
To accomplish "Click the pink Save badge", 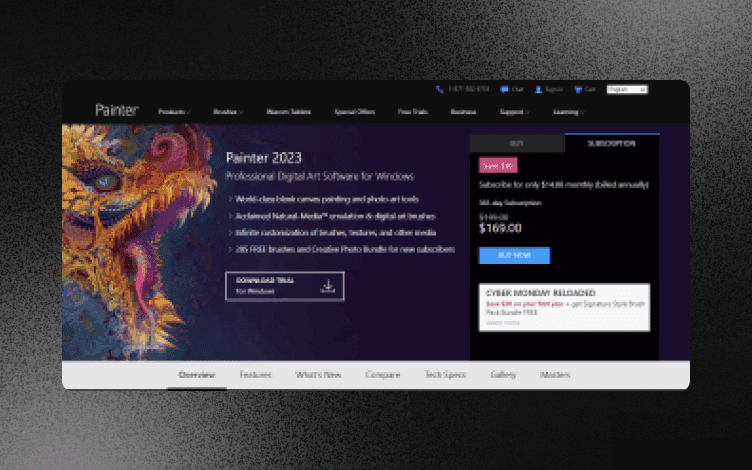I will tap(498, 165).
